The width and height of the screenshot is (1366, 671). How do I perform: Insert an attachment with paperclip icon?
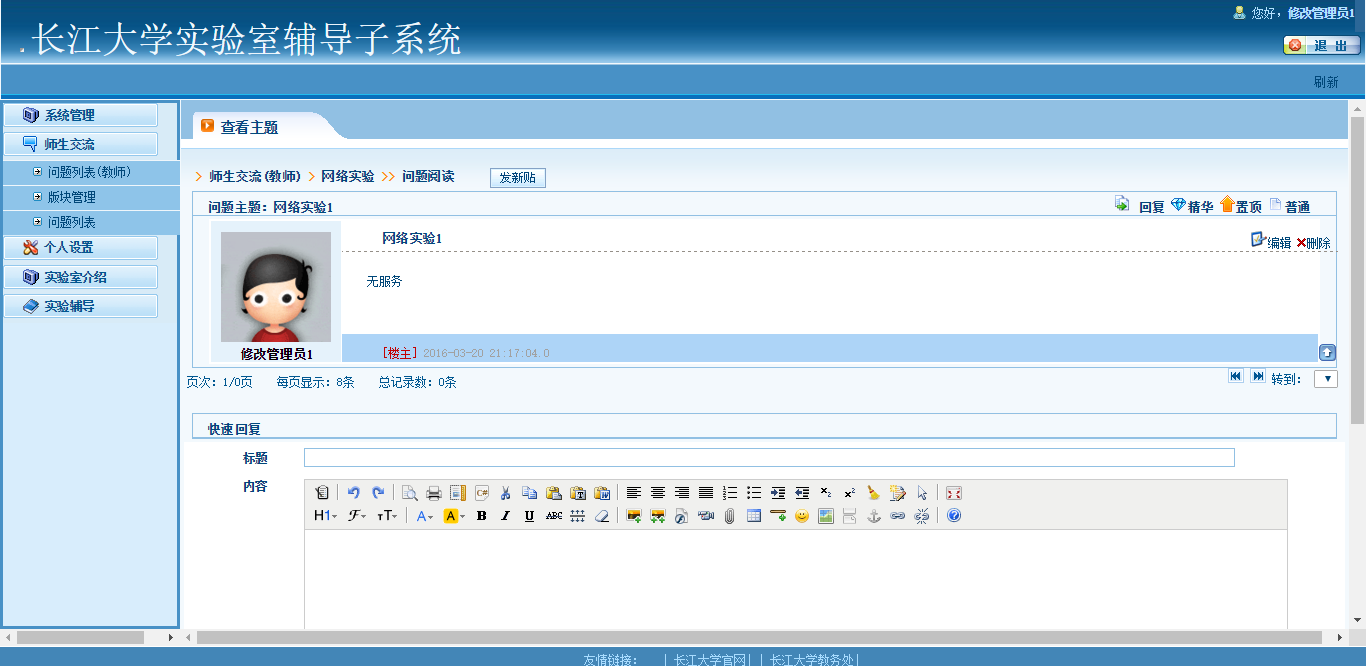[x=730, y=516]
